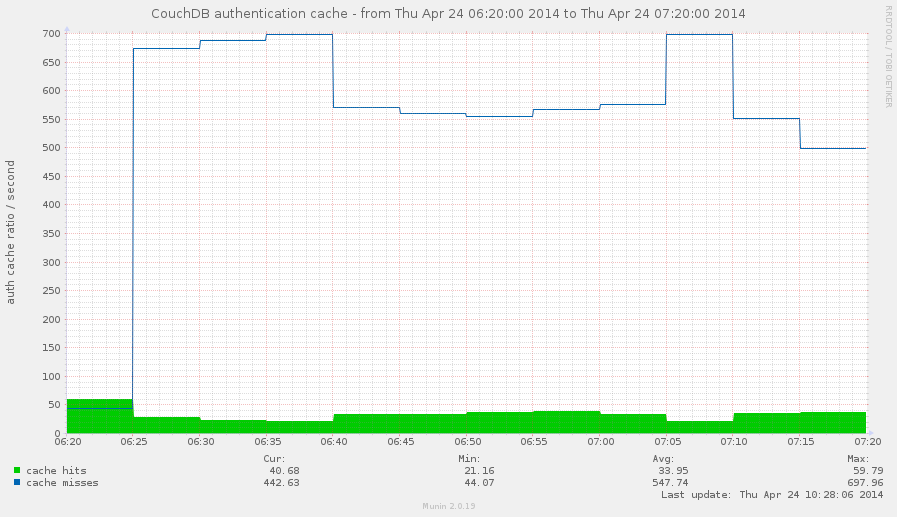Click the x-axis tick label 07:05
The image size is (897, 517).
(x=668, y=442)
